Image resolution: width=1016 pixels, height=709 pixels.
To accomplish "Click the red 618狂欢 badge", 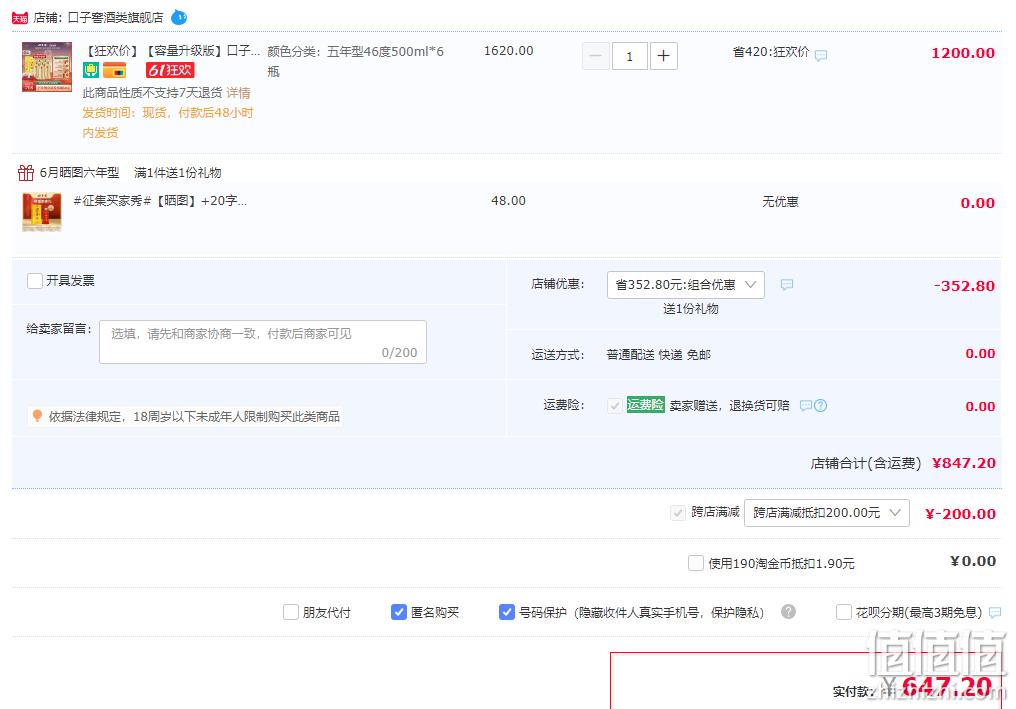I will (x=170, y=70).
